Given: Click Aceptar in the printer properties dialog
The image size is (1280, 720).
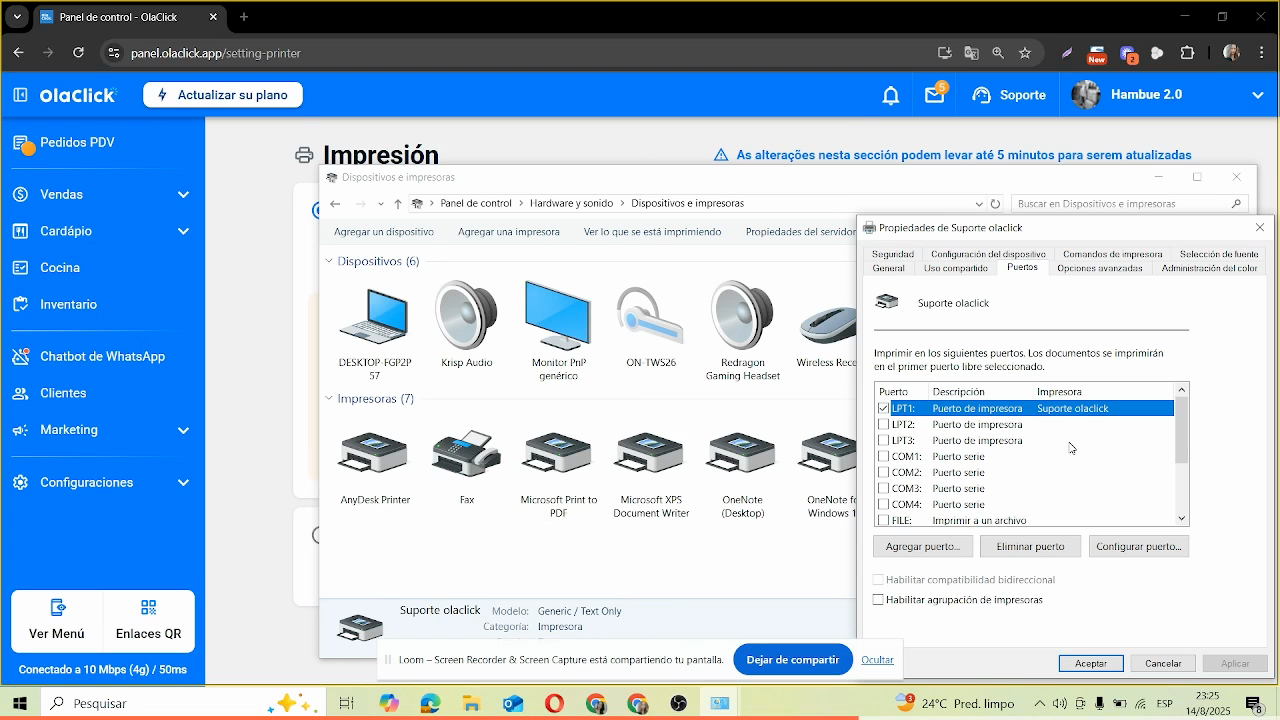Looking at the screenshot, I should point(1091,663).
